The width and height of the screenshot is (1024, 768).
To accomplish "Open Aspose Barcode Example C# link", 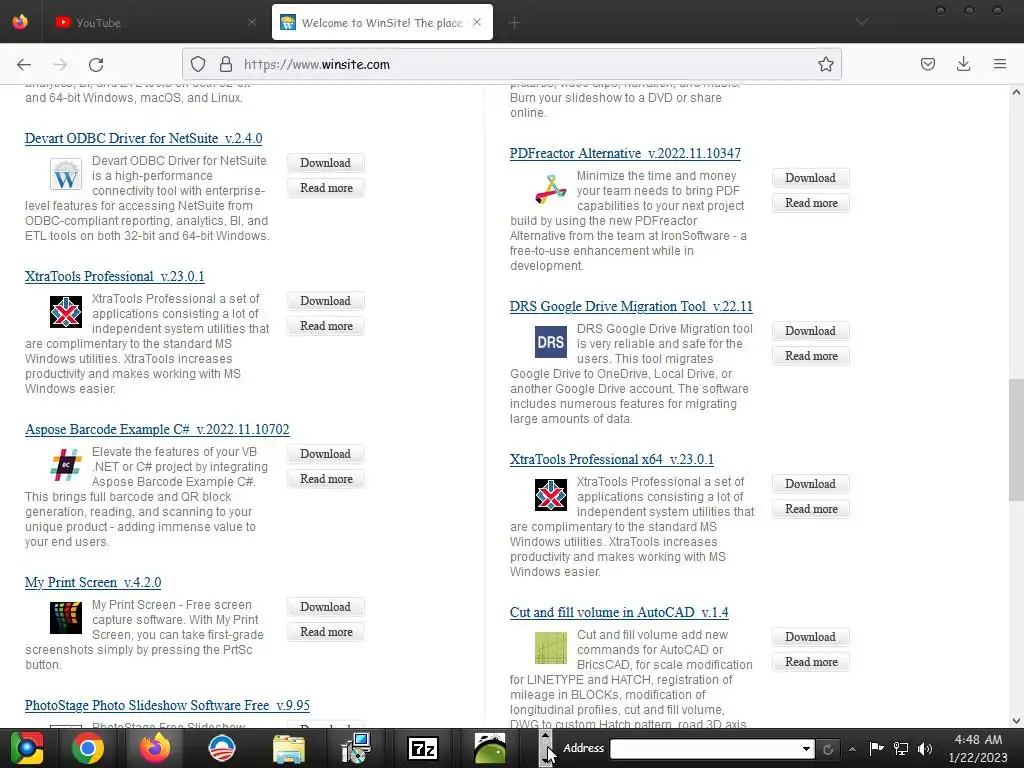I will point(157,429).
